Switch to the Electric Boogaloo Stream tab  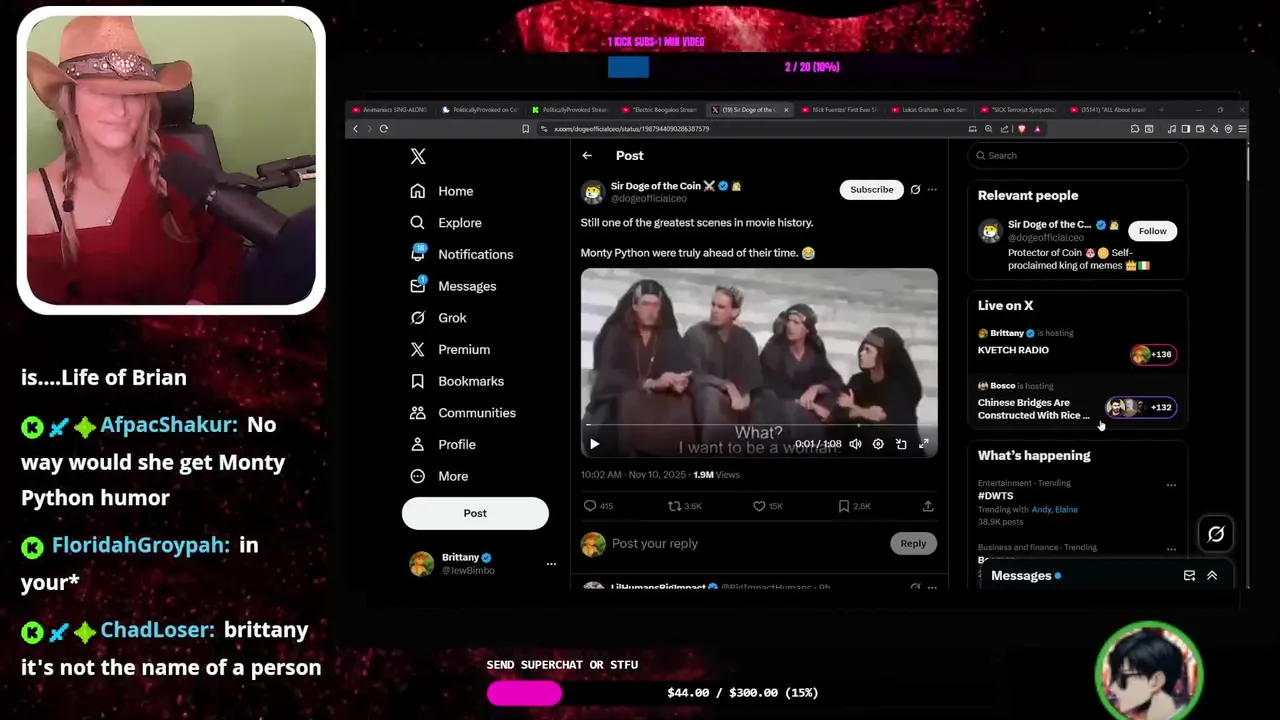660,110
